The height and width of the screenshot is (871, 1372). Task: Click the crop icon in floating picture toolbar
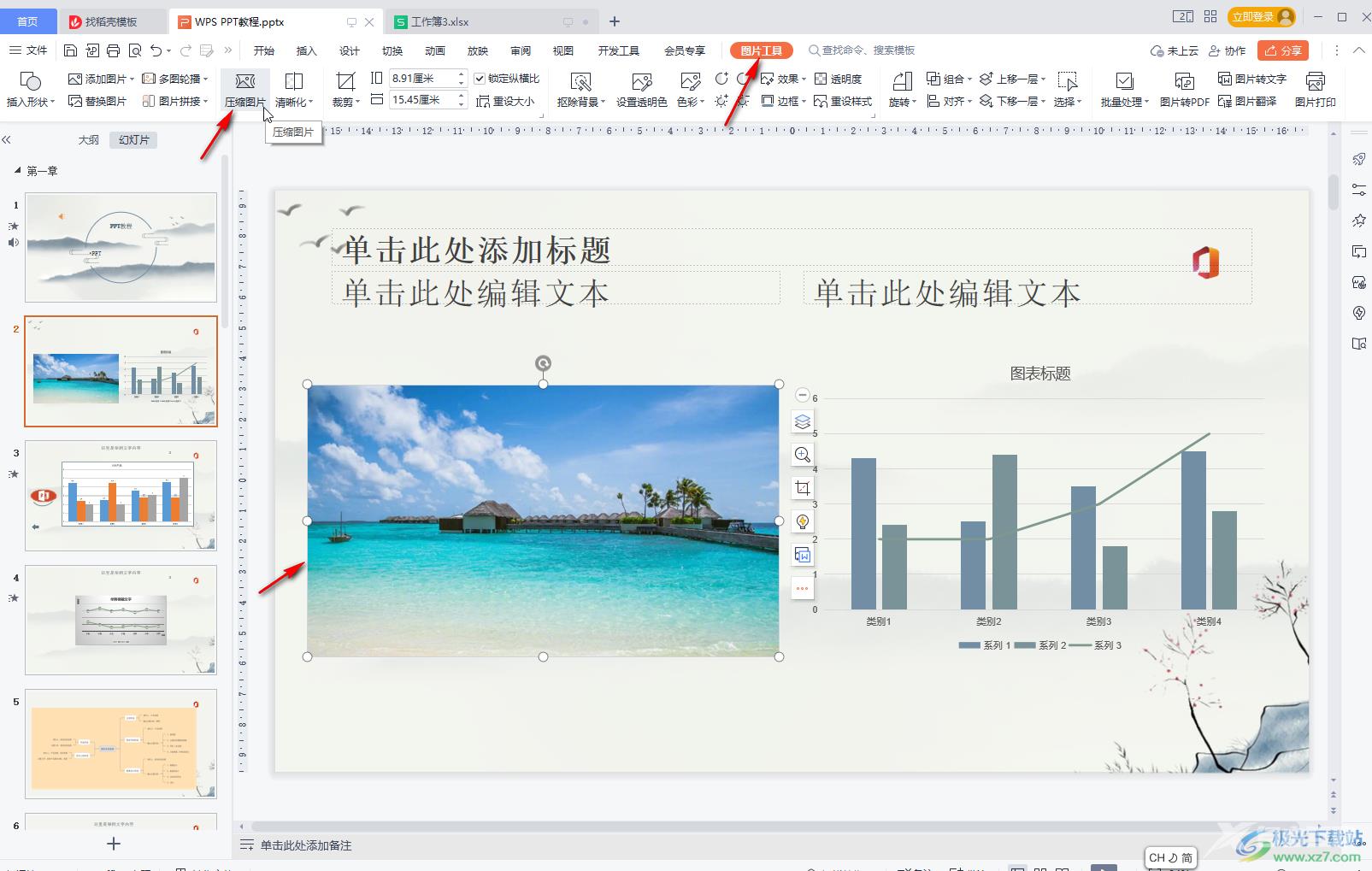802,488
